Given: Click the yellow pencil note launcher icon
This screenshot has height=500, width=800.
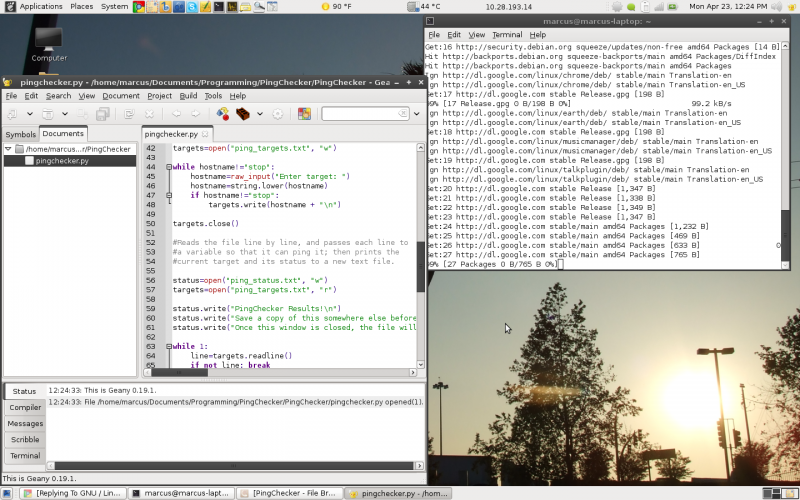Looking at the screenshot, I should pos(205,7).
